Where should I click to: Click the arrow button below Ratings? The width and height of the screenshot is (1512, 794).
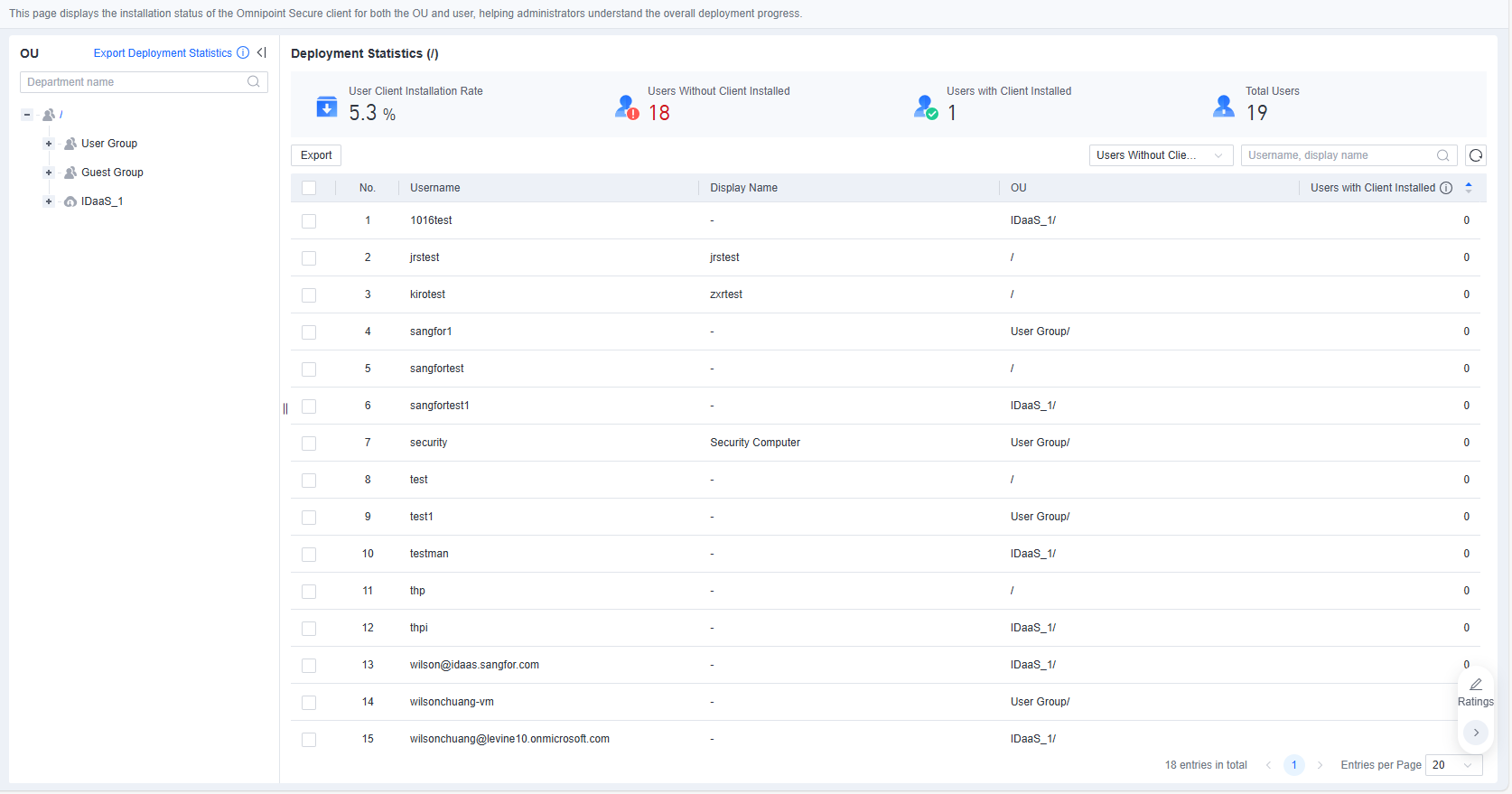coord(1476,733)
